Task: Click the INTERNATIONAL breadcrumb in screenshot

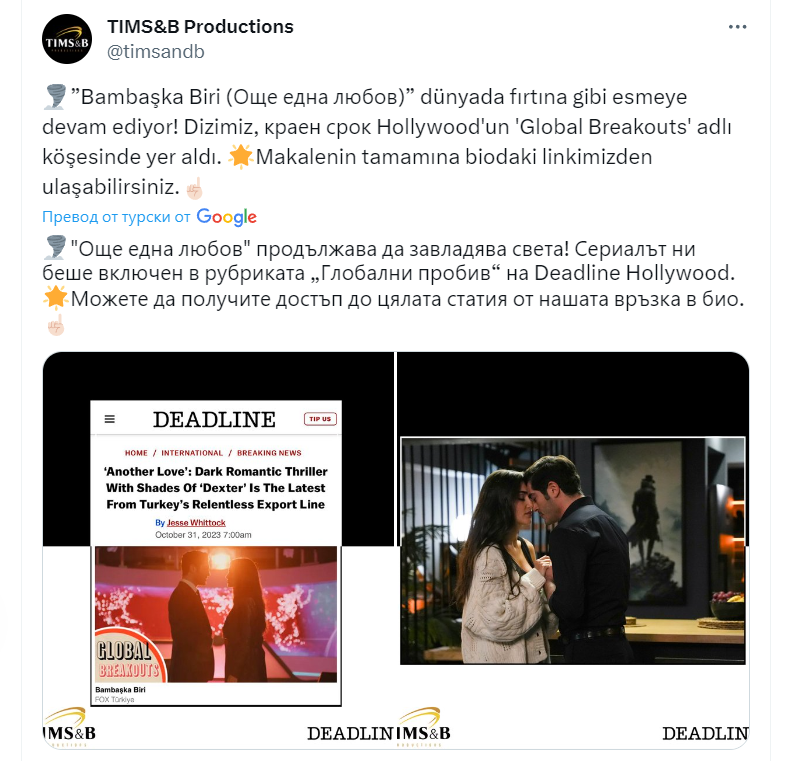Action: click(x=192, y=453)
